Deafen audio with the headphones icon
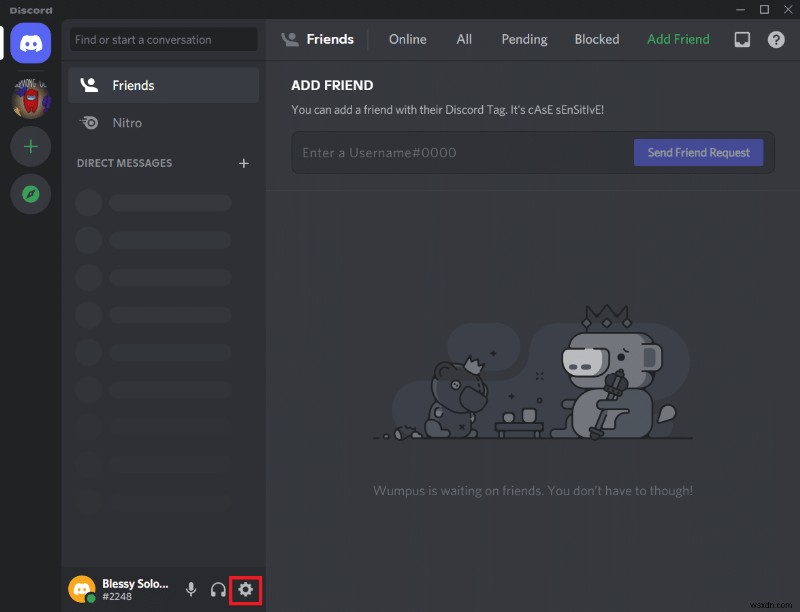The width and height of the screenshot is (800, 612). tap(218, 590)
